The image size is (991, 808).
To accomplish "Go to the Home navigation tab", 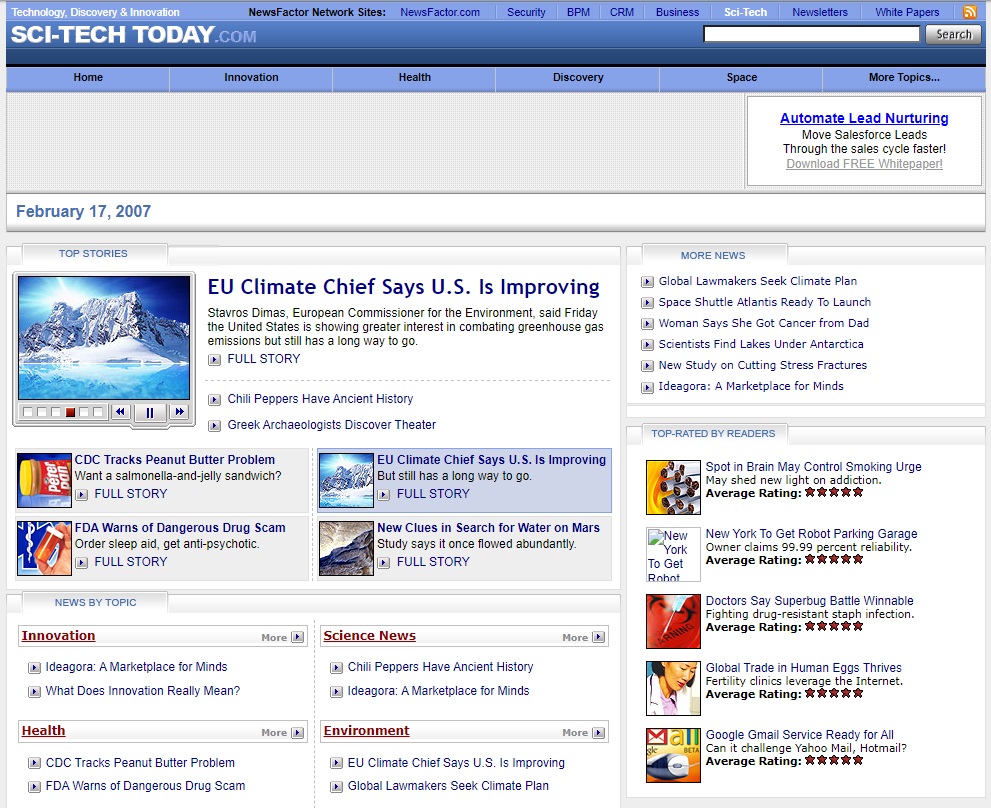I will click(88, 78).
